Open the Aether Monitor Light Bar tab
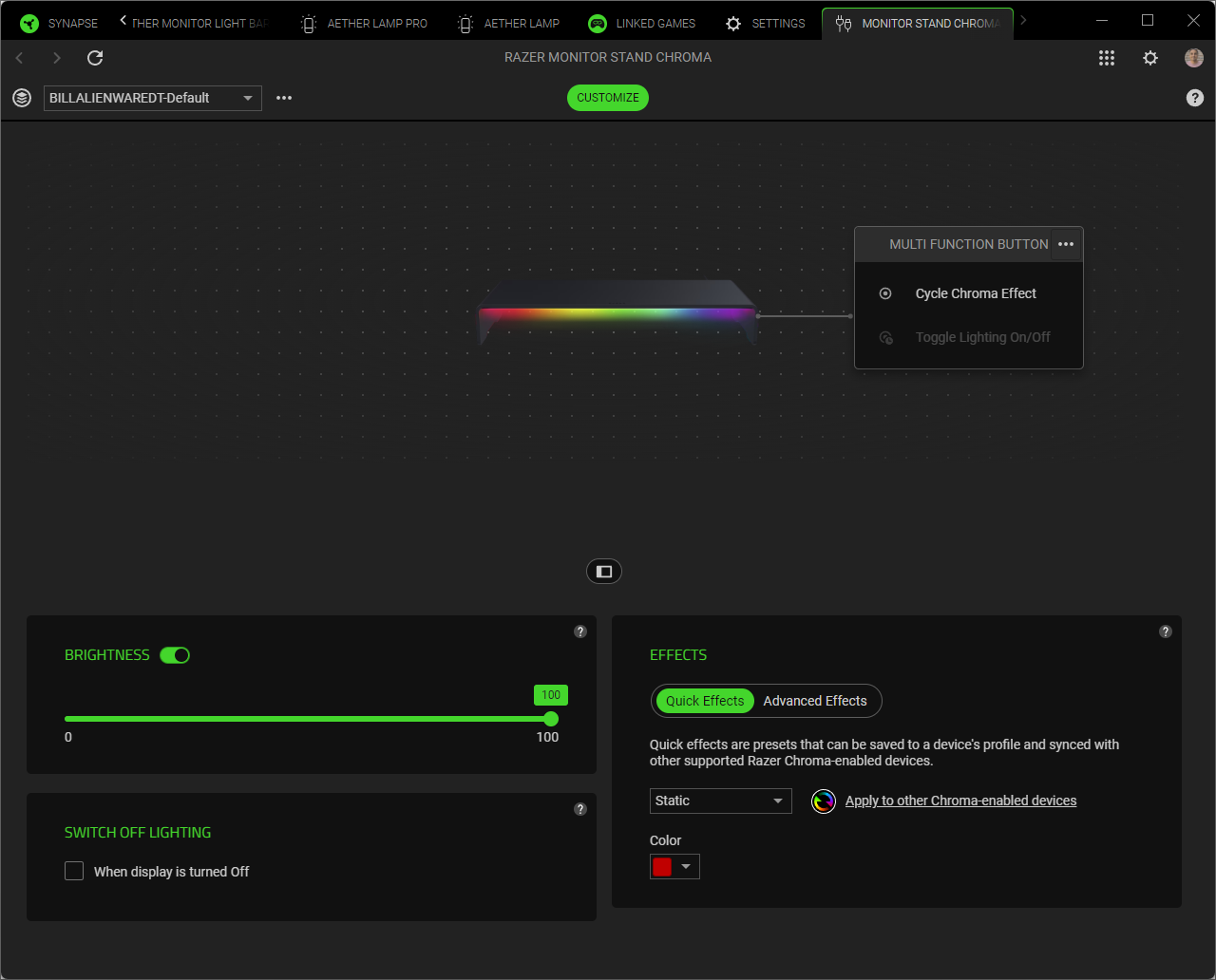Screen dimensions: 1216x980 tap(199, 23)
